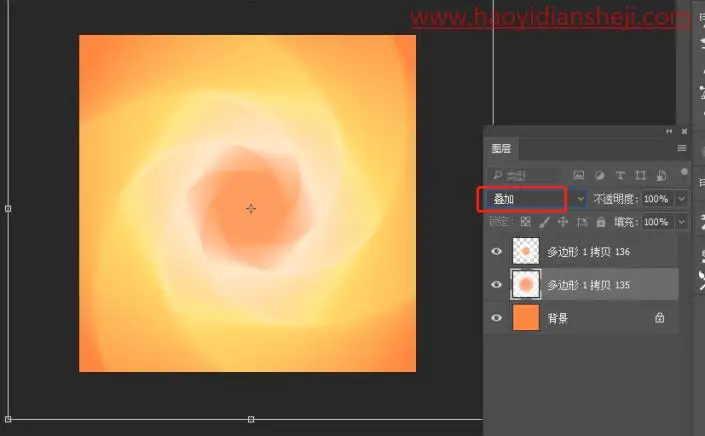The height and width of the screenshot is (436, 705).
Task: Expand the 不透明度 opacity slider arrow
Action: [681, 199]
